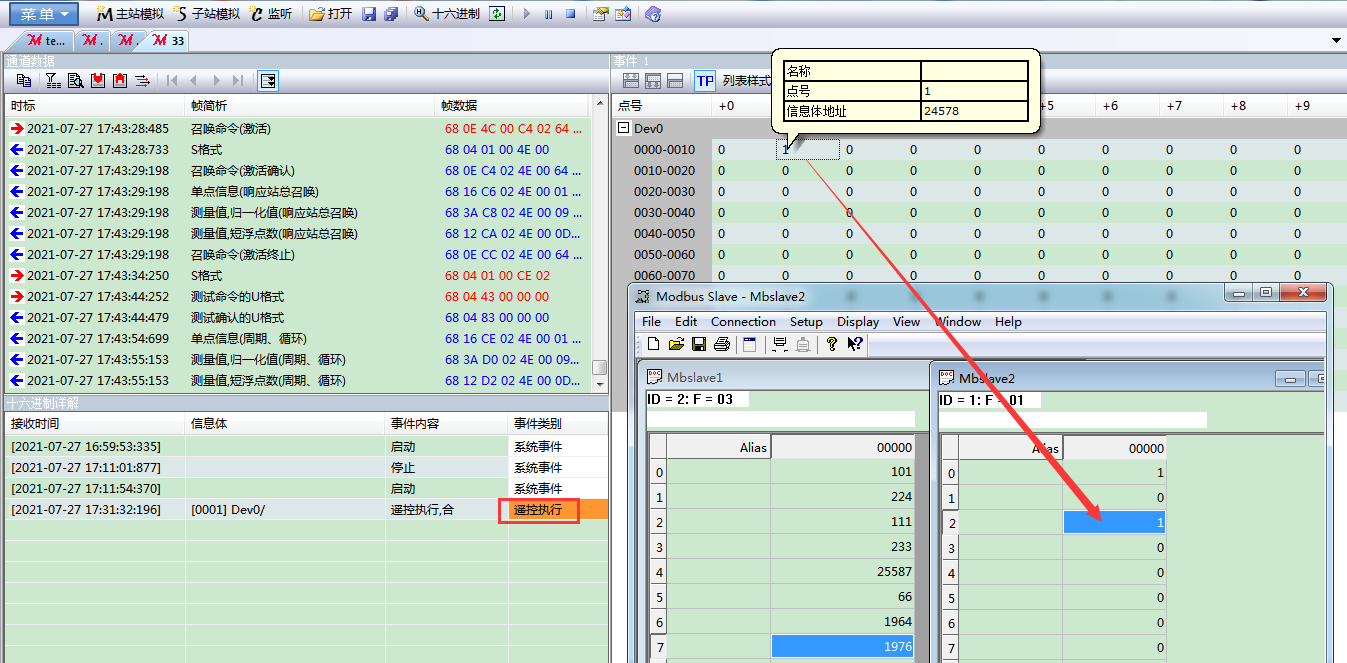This screenshot has height=663, width=1347.
Task: Expand the tab list overflow arrow
Action: pyautogui.click(x=1337, y=40)
